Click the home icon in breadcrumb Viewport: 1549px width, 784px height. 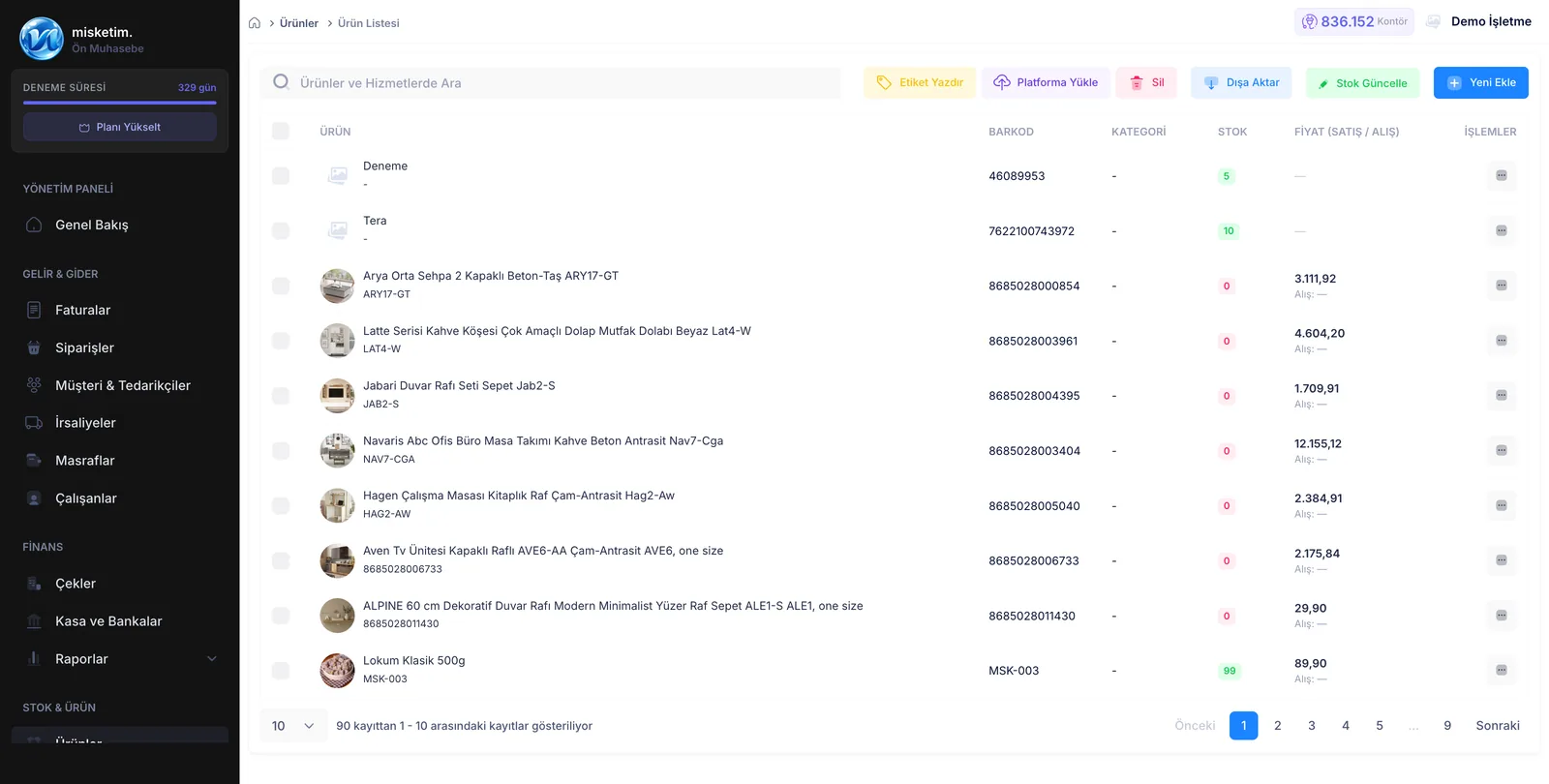point(255,23)
